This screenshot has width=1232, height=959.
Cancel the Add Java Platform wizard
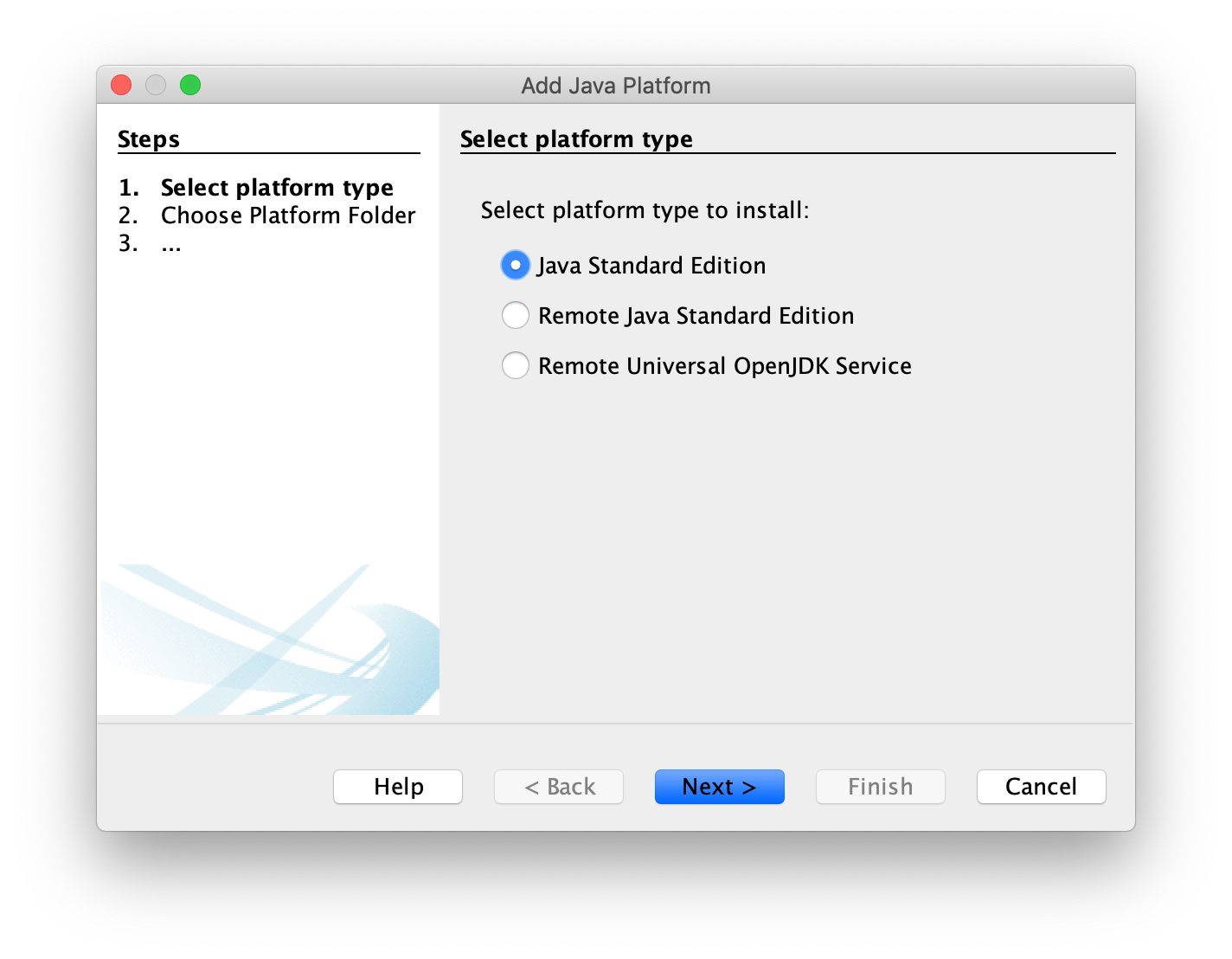click(1041, 787)
